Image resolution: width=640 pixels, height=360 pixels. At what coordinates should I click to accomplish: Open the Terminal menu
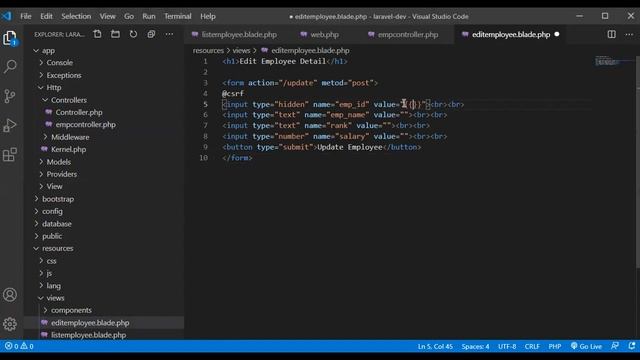[x=178, y=16]
